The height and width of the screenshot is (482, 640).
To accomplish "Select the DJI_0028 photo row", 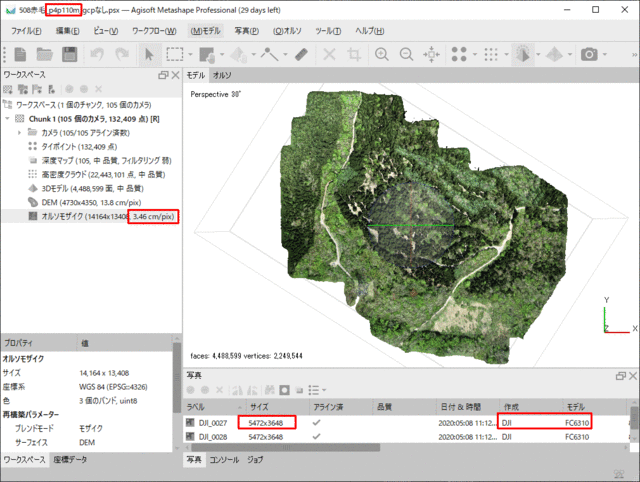I will 405,437.
